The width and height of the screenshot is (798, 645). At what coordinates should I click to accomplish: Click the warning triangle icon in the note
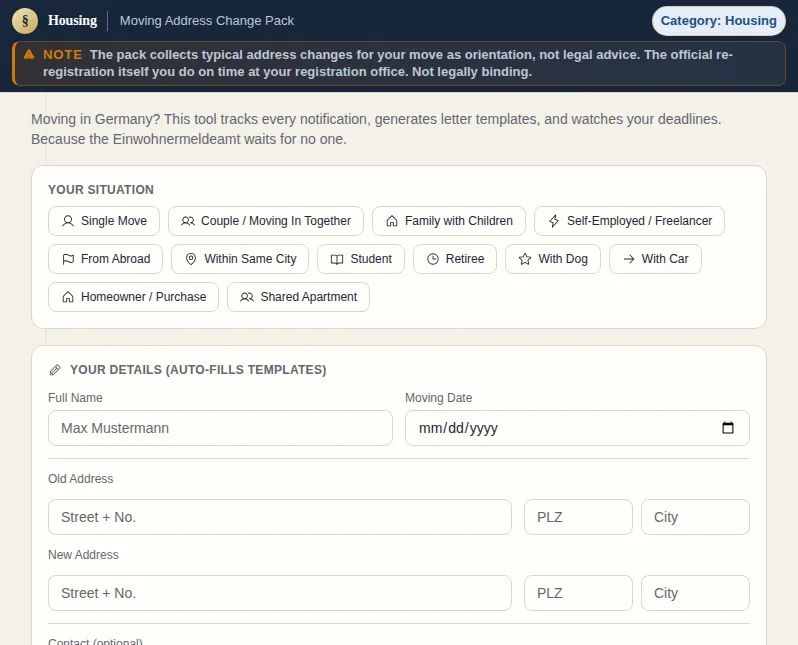[29, 54]
